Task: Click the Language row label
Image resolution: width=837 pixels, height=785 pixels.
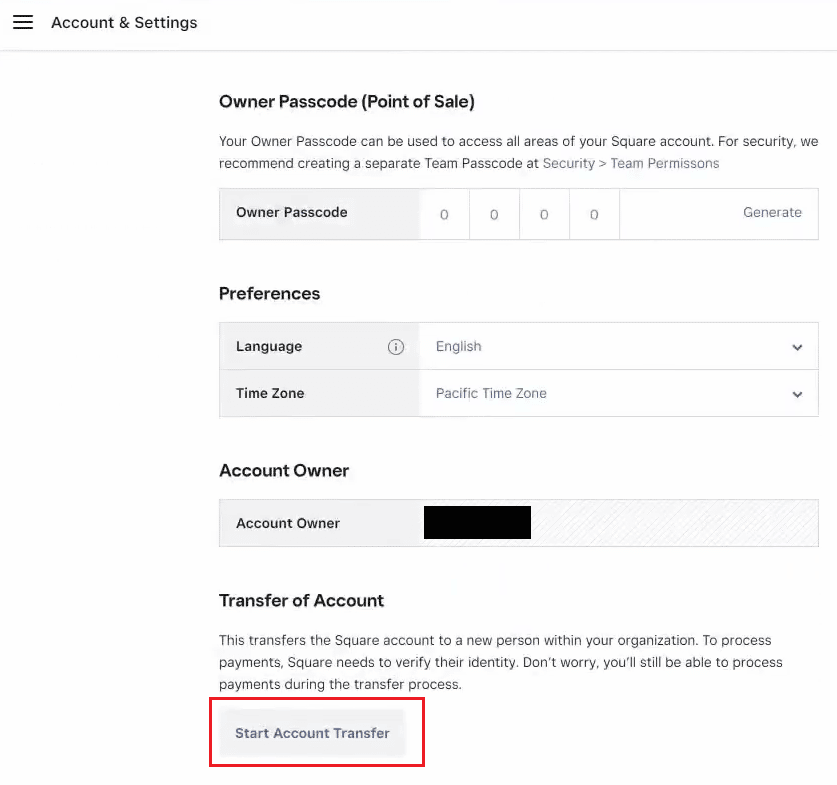Action: click(269, 346)
